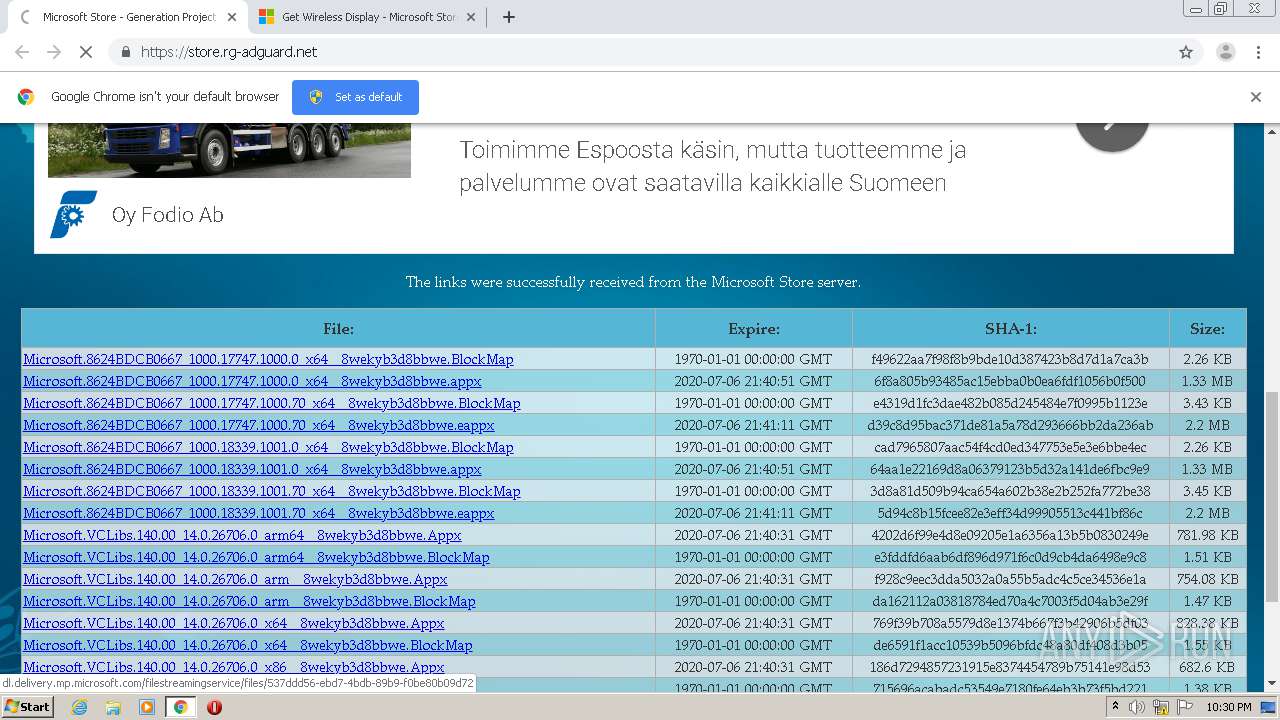Close the Microsoft Store Generation Project tab
This screenshot has height=720, width=1280.
click(x=232, y=17)
